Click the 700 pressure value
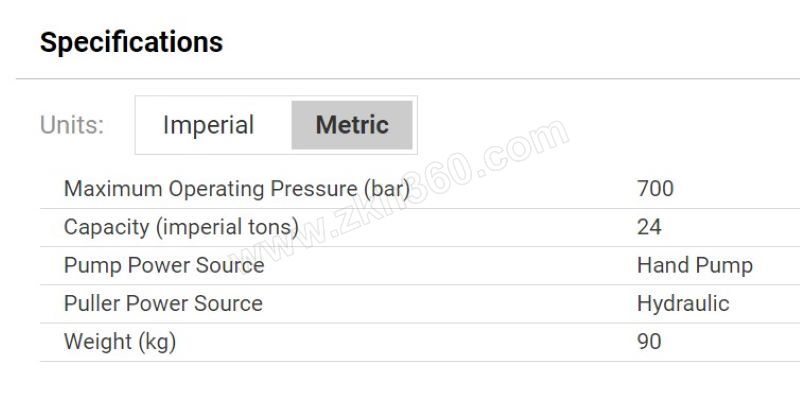Image resolution: width=800 pixels, height=396 pixels. pyautogui.click(x=655, y=189)
